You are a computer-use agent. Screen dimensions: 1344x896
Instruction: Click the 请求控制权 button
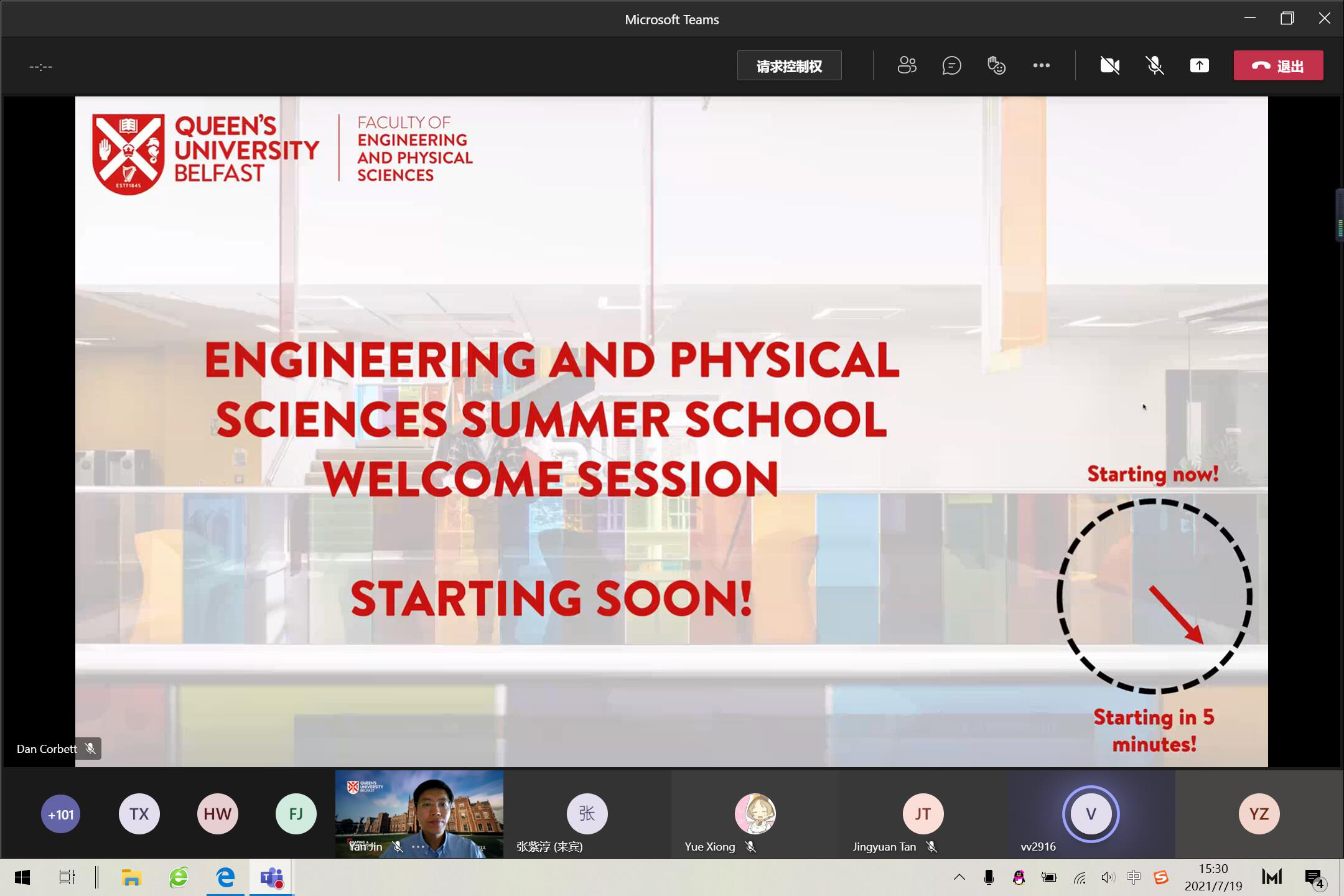pos(789,66)
